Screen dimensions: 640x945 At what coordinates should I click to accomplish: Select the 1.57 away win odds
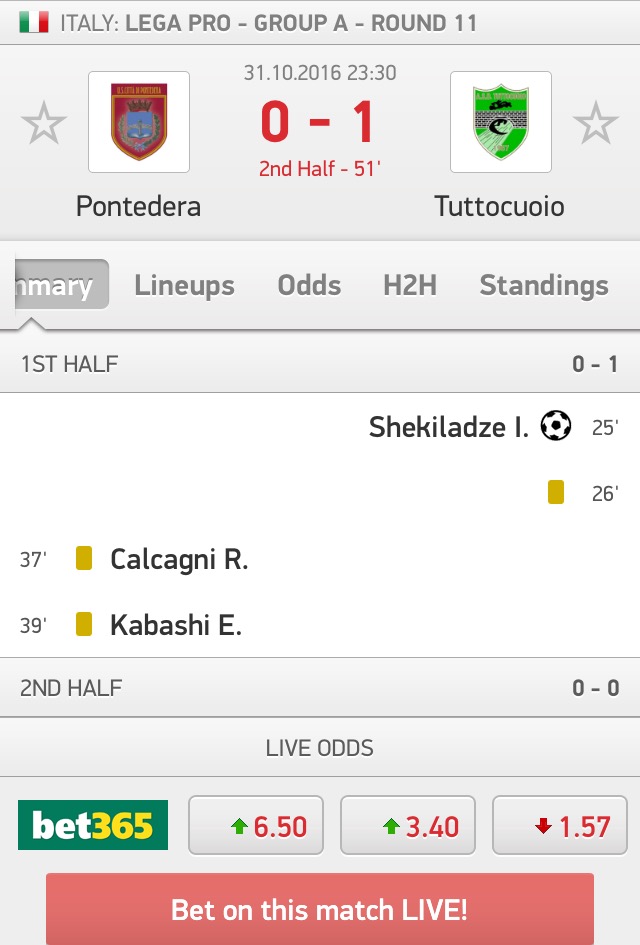(560, 826)
